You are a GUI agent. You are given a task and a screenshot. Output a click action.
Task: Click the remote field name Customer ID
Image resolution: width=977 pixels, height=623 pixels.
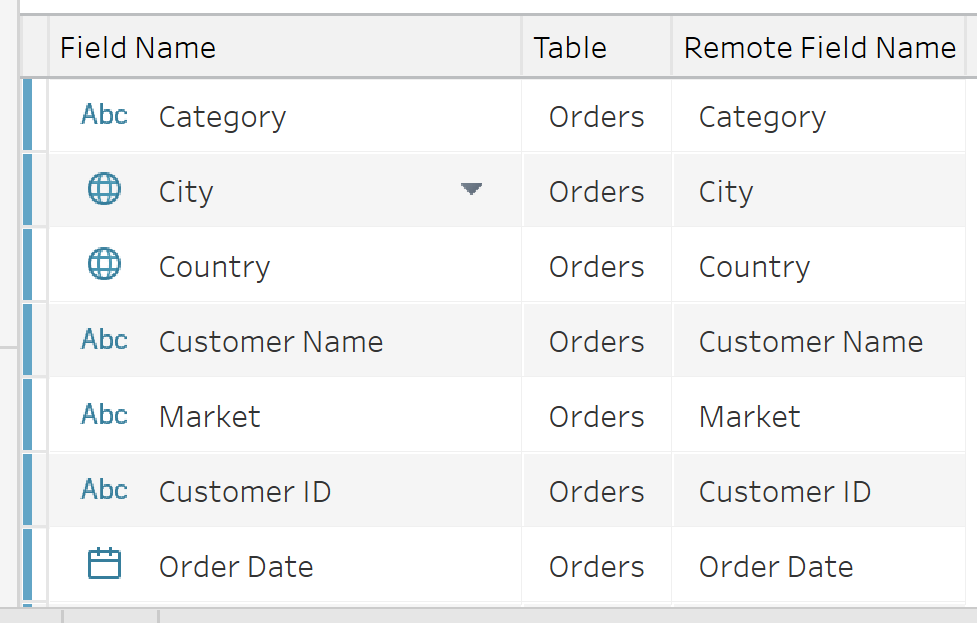pyautogui.click(x=784, y=490)
